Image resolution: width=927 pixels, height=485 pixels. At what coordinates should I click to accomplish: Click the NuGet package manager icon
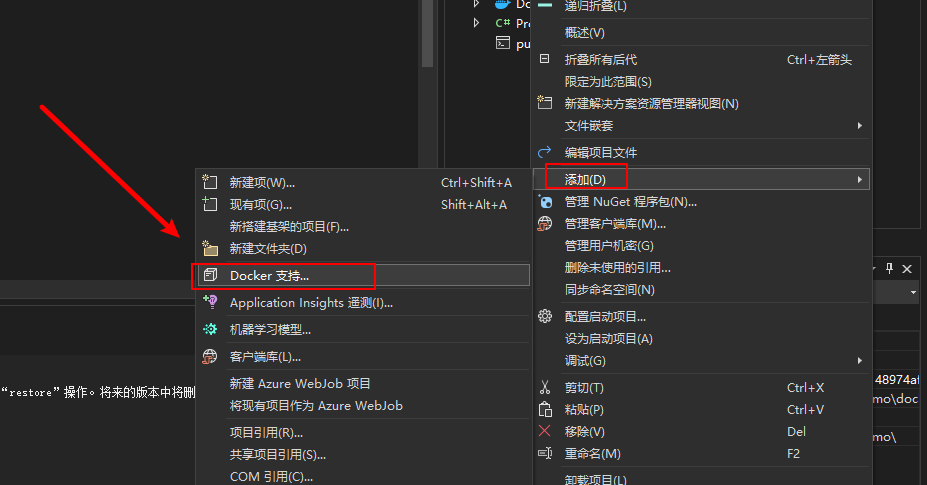point(545,202)
